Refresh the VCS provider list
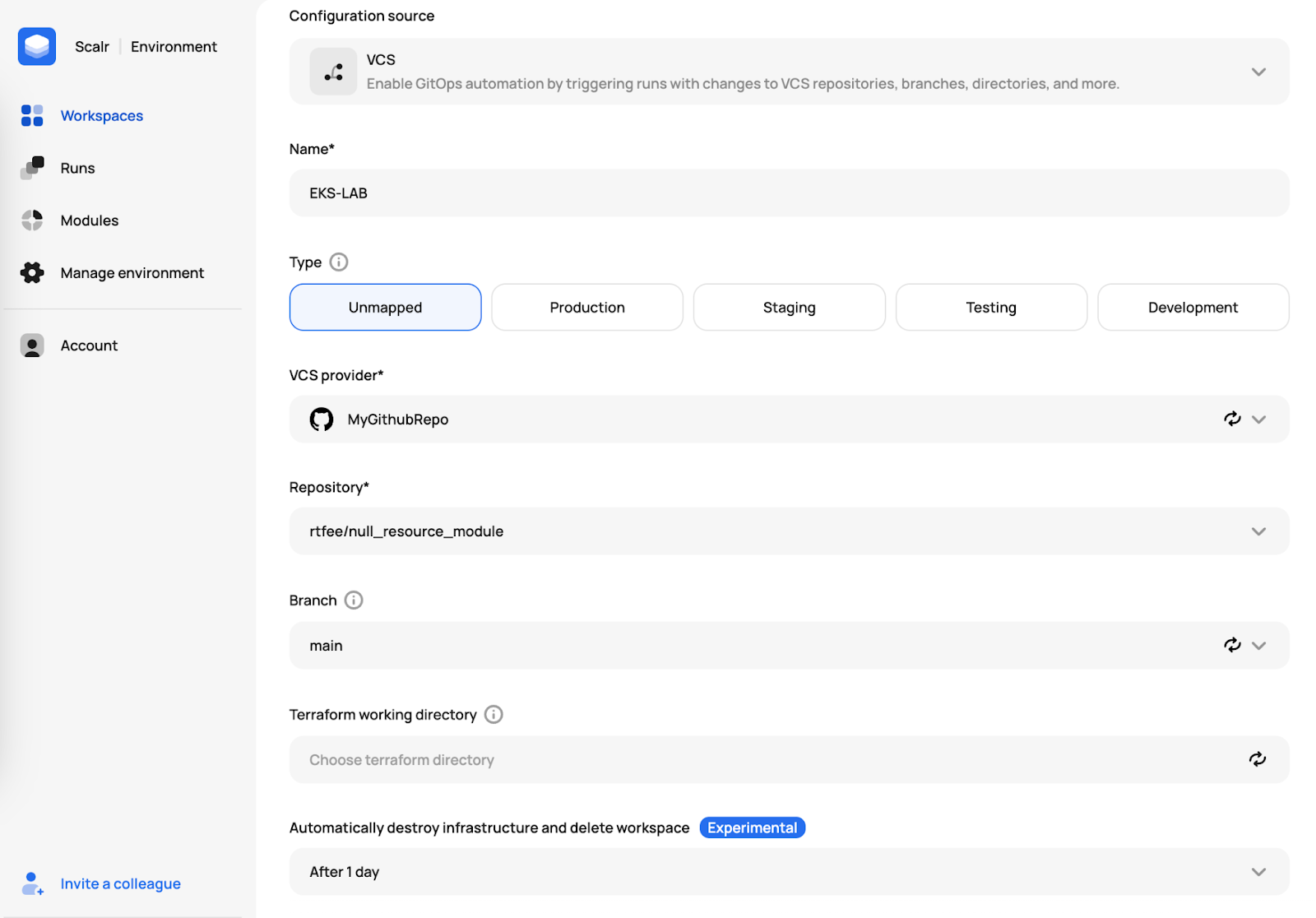Screen dimensions: 1316x918 tap(1232, 419)
